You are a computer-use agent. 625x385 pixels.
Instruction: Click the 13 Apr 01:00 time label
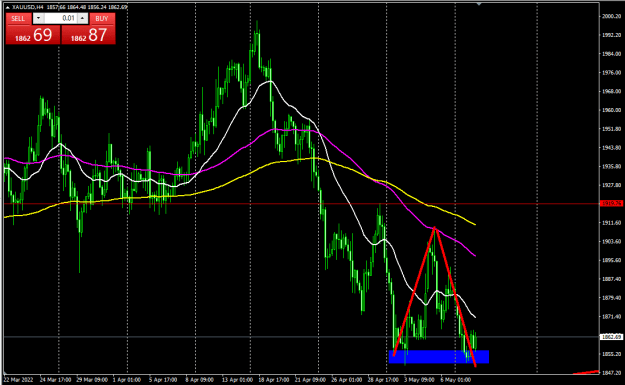237,380
